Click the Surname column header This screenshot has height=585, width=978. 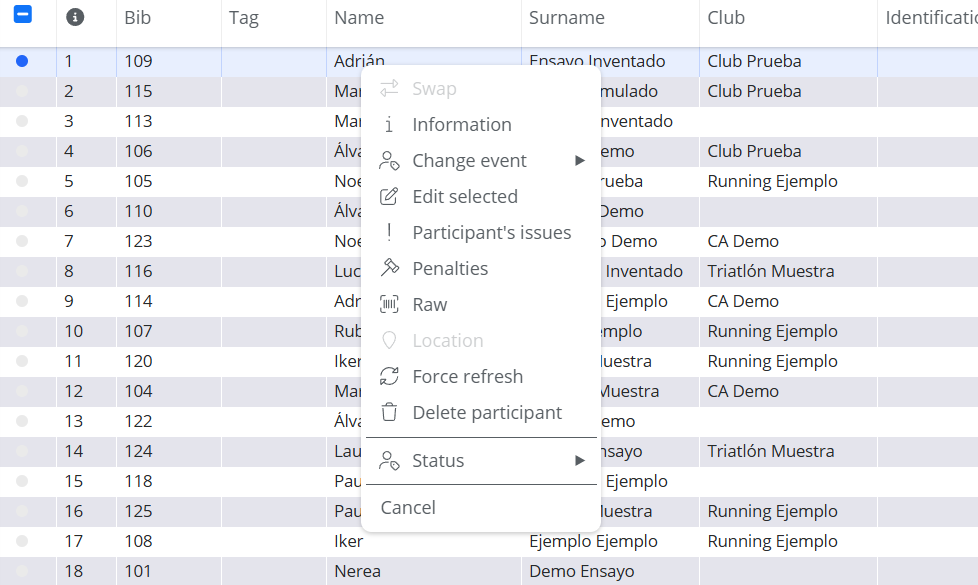pos(566,17)
